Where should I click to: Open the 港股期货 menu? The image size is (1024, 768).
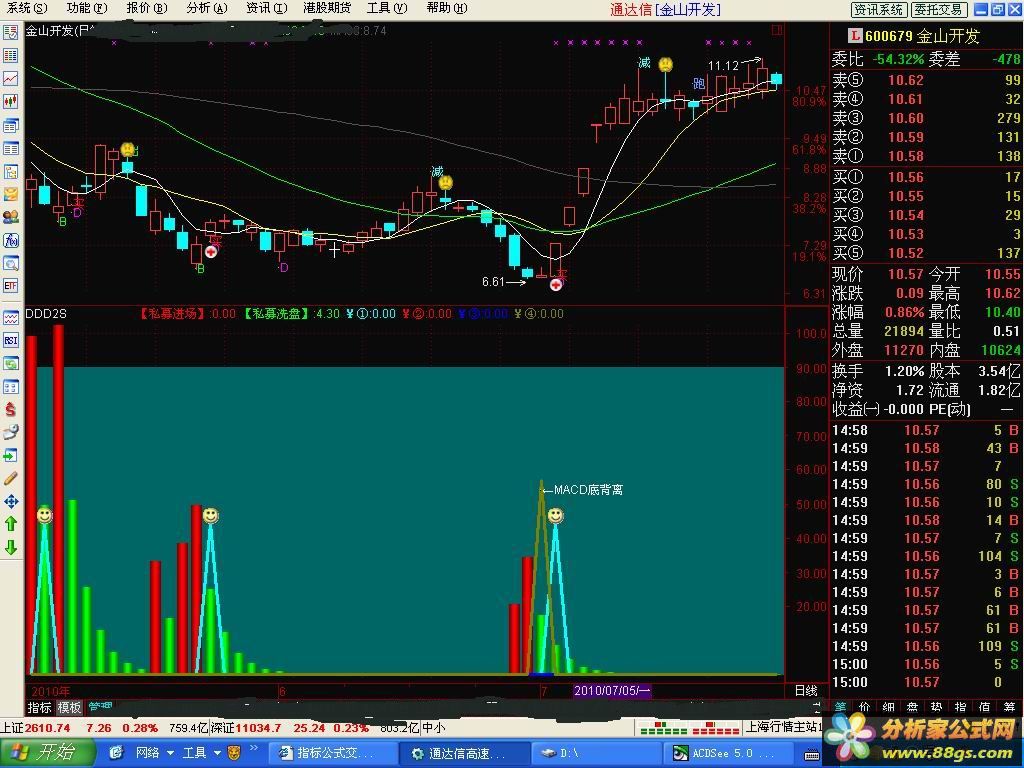pyautogui.click(x=327, y=8)
